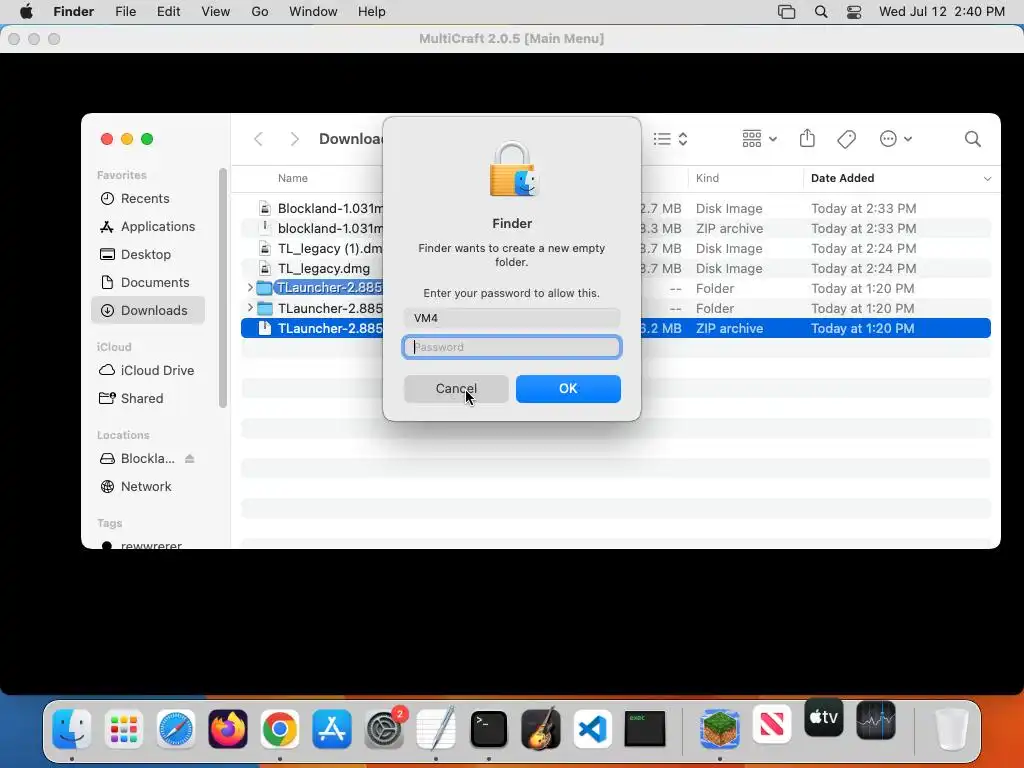Click the Share icon in Finder toolbar

(x=807, y=138)
